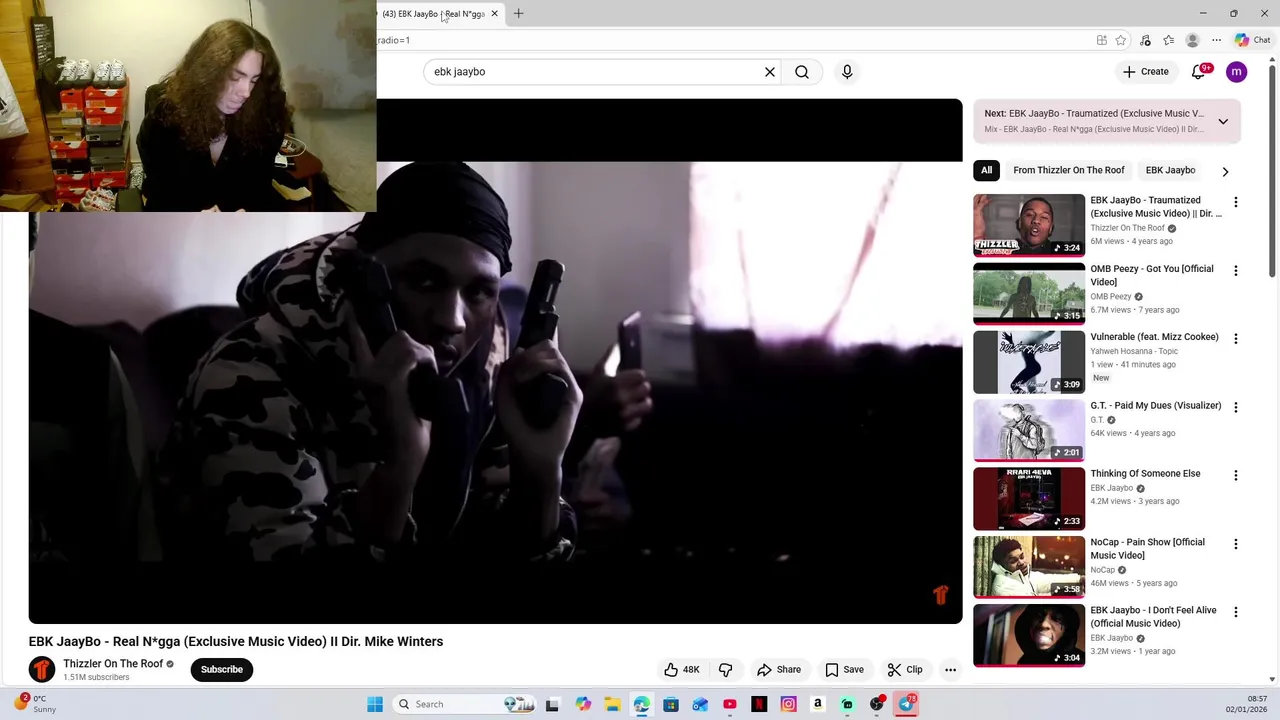Close the EBK JaayBo browser tab
This screenshot has width=1280, height=720.
(494, 14)
